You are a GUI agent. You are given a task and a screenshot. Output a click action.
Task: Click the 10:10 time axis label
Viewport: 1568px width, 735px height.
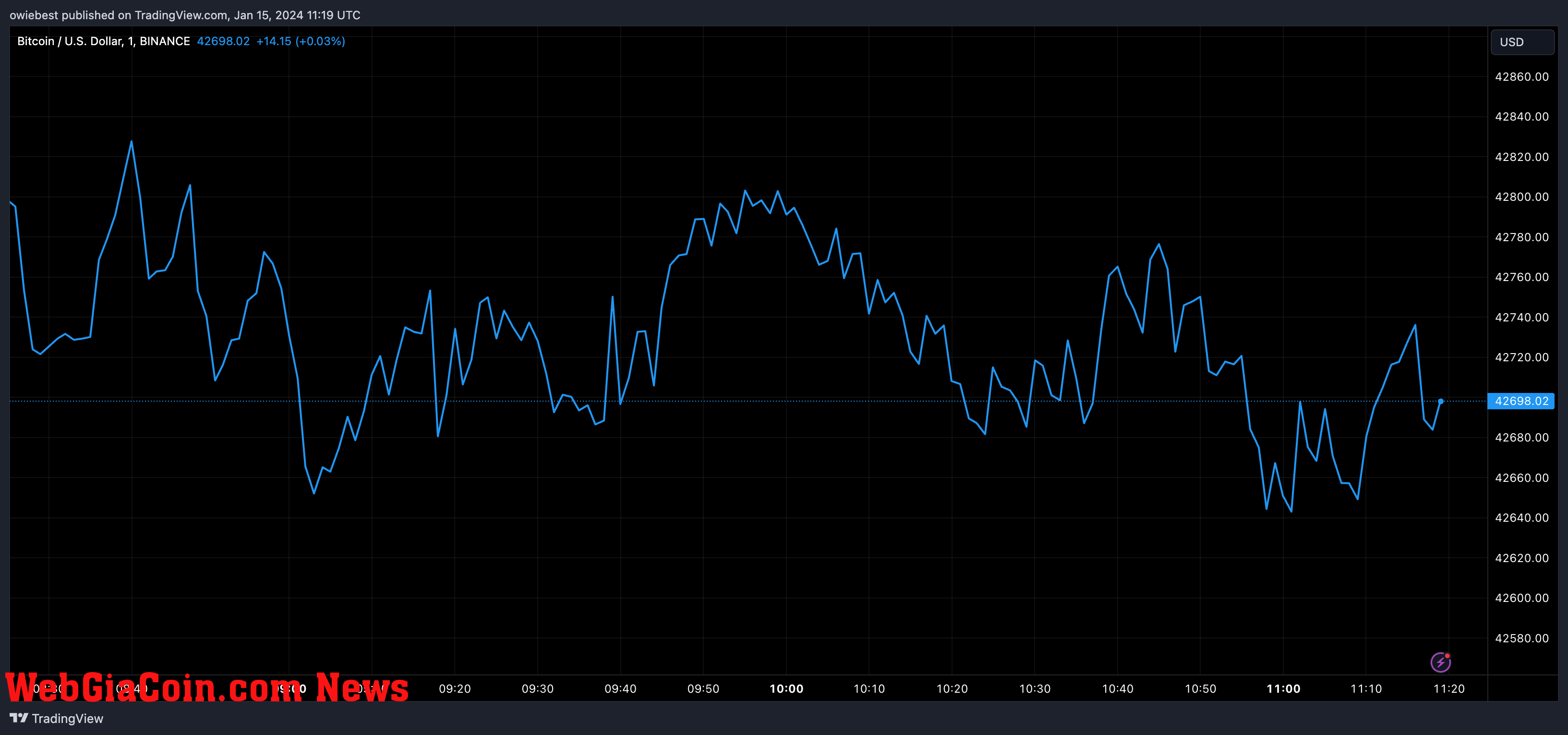tap(869, 689)
